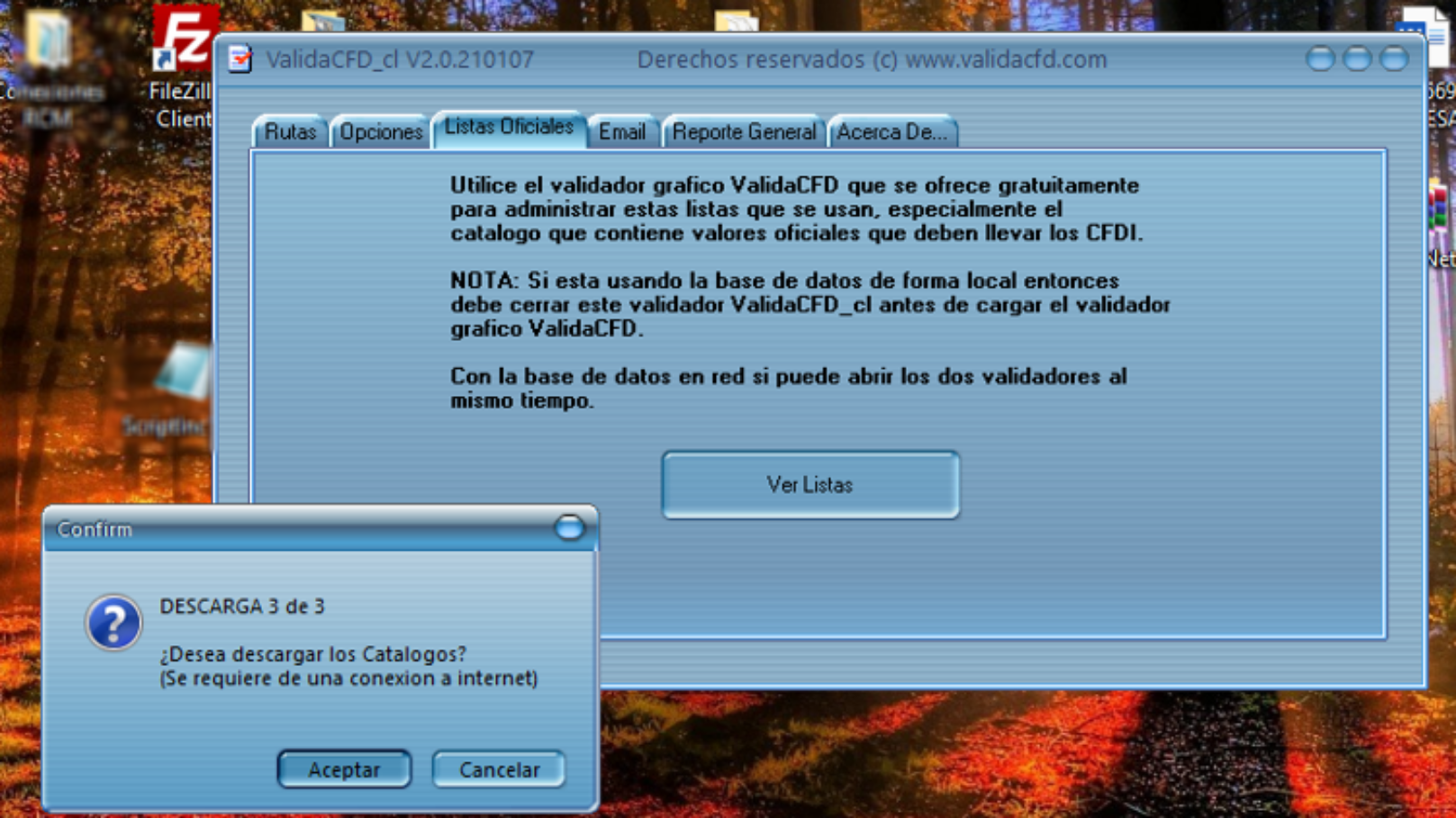The height and width of the screenshot is (818, 1456).
Task: Click the 'DESCARGA 3 de 3' text
Action: coord(242,607)
